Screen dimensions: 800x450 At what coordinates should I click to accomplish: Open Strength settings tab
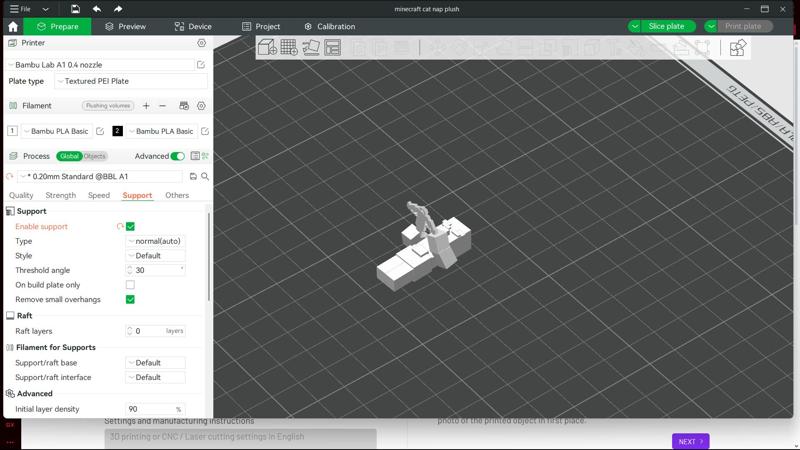point(60,195)
